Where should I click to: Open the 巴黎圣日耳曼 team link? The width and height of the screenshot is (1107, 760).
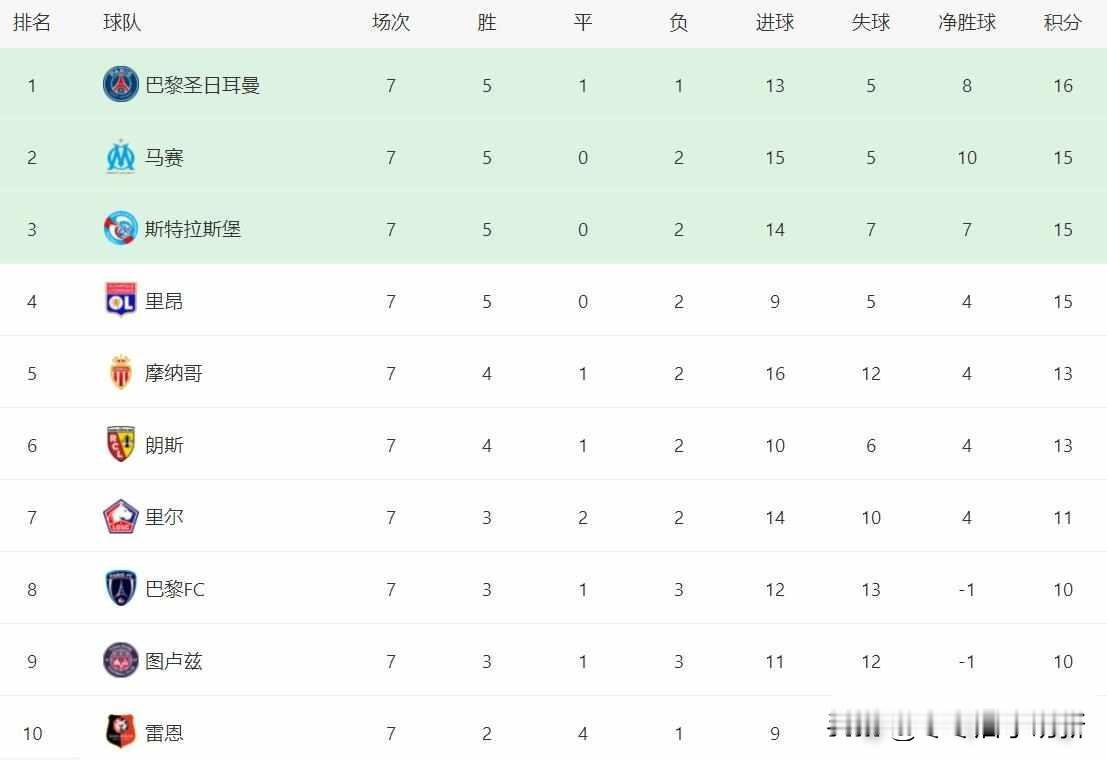click(x=202, y=86)
